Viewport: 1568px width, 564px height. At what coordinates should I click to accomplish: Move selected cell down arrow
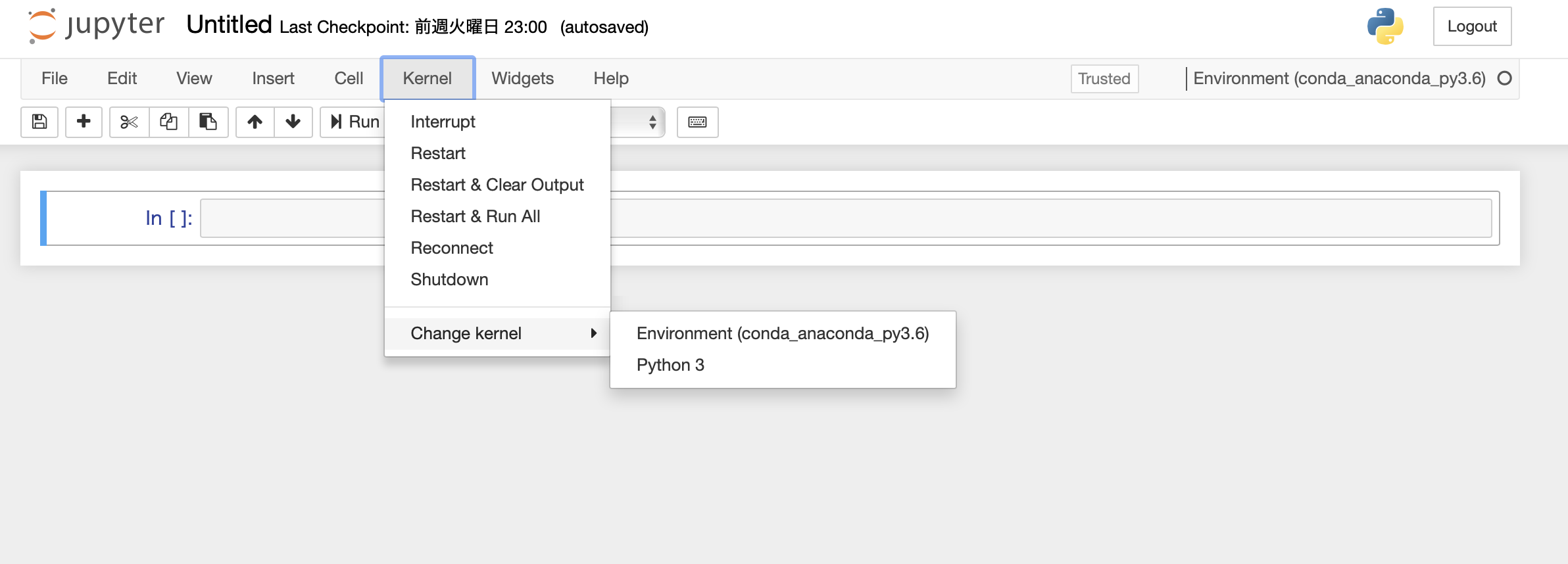pos(293,122)
